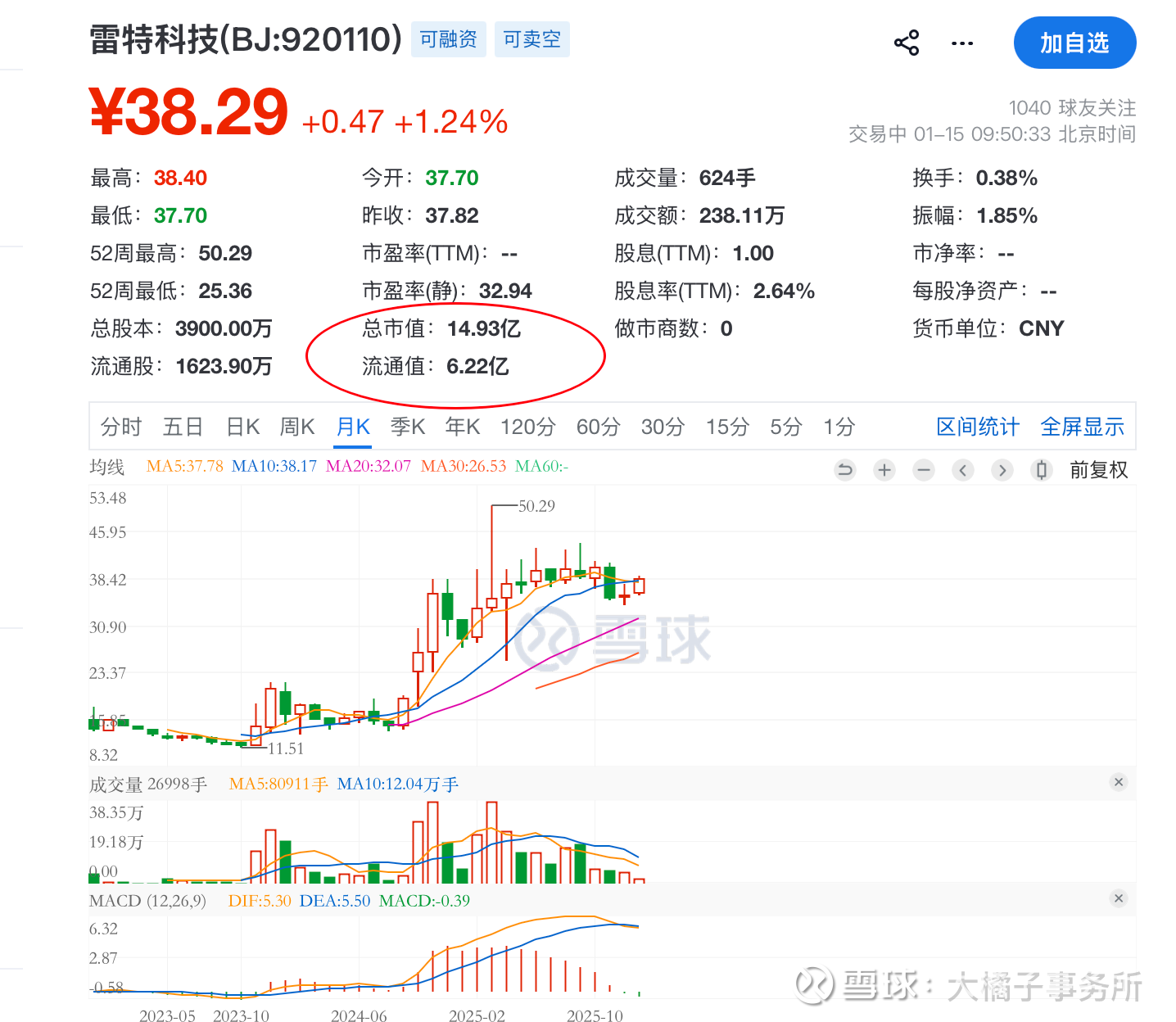Click the 可融资 tag
Image resolution: width=1176 pixels, height=1022 pixels.
(449, 39)
